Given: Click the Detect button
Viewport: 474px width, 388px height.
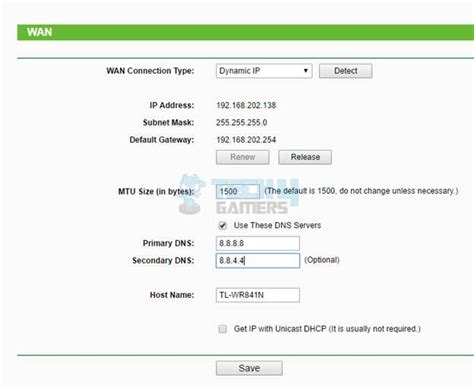Looking at the screenshot, I should coord(345,71).
